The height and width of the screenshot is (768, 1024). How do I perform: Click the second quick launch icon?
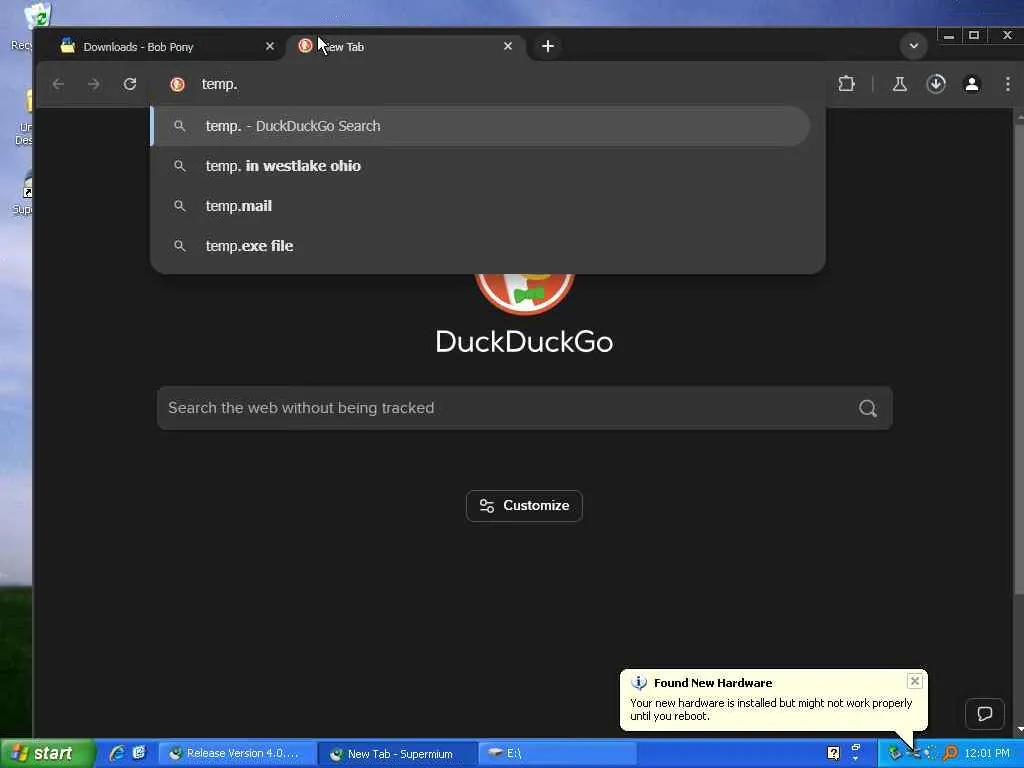[139, 754]
